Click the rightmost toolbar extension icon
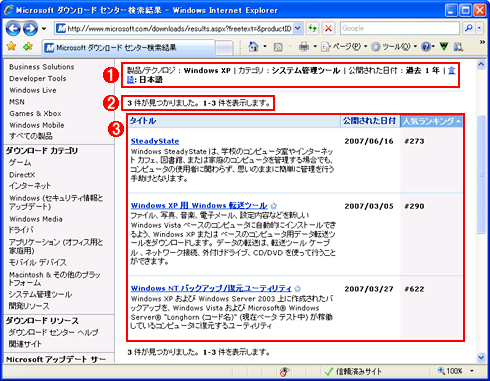The height and width of the screenshot is (381, 490). click(x=458, y=47)
